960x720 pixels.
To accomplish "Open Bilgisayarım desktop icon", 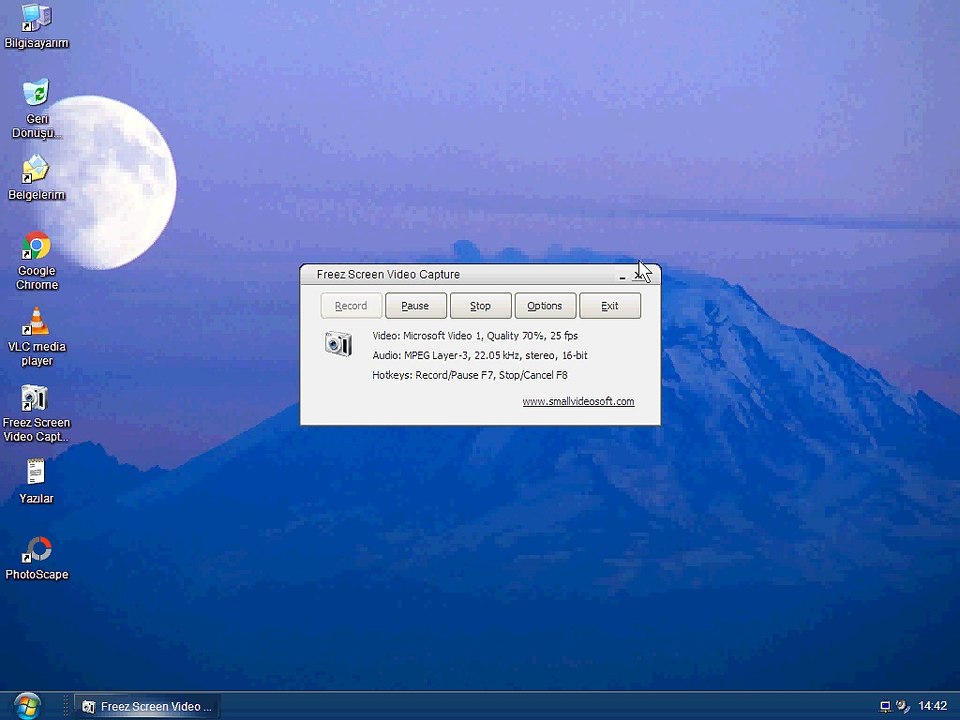I will click(36, 26).
